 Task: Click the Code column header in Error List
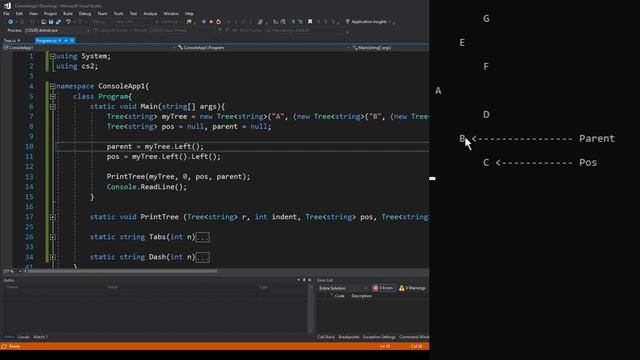coord(340,296)
